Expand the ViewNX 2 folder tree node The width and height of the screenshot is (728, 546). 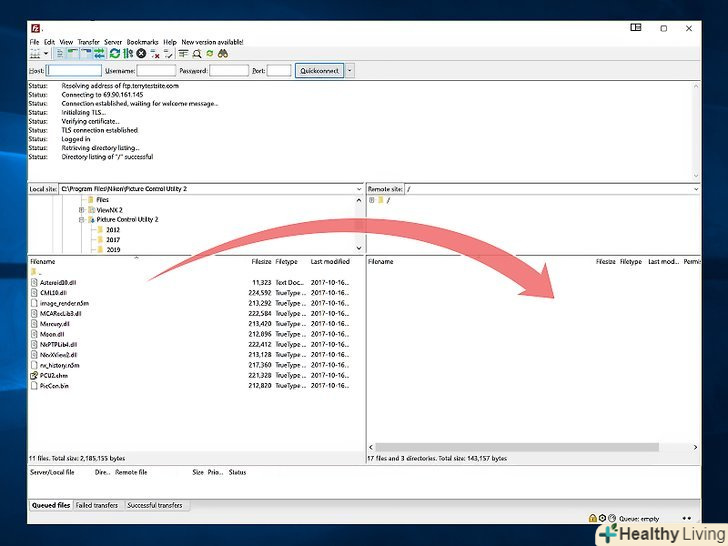82,209
